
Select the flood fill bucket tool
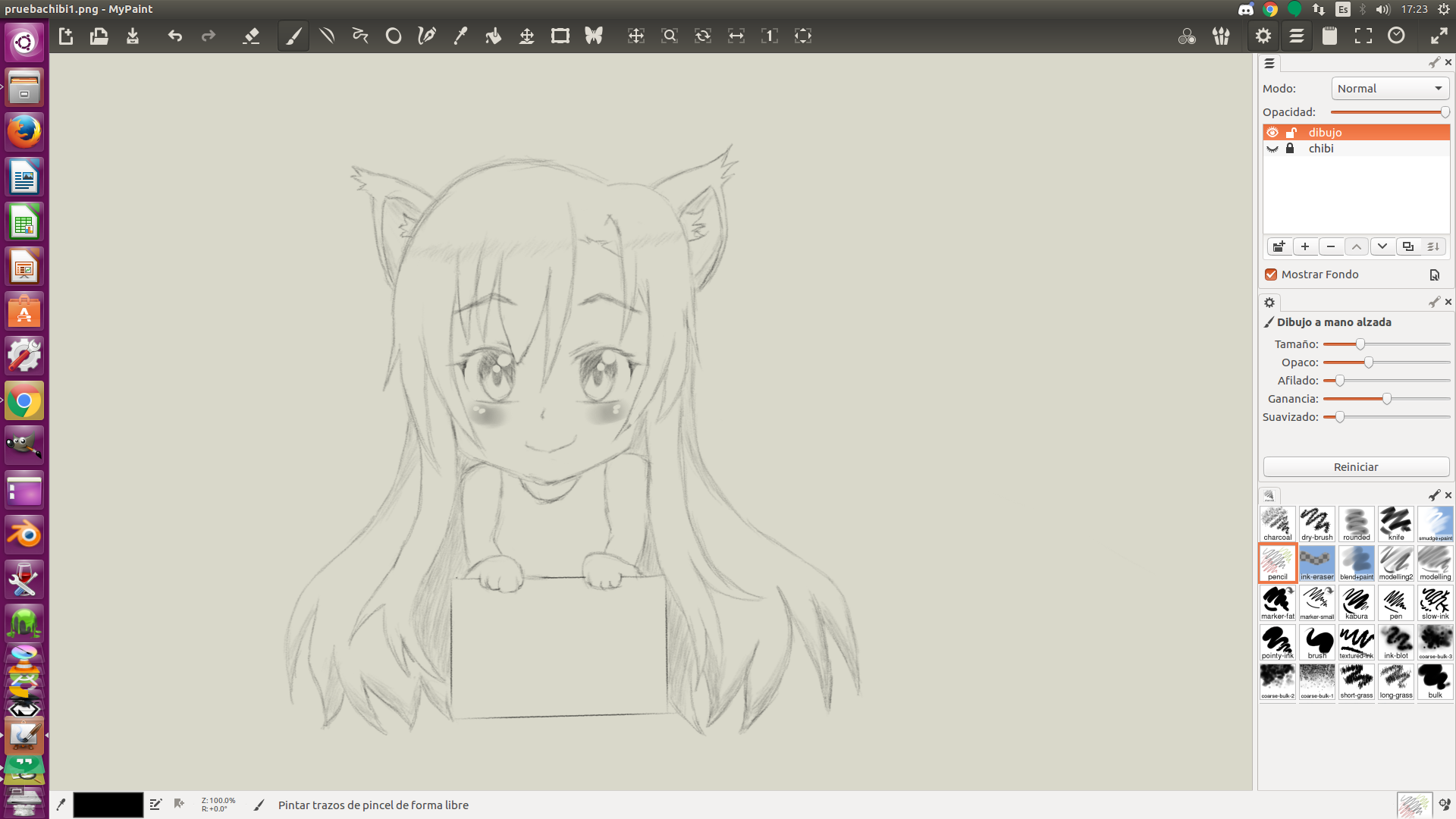494,36
